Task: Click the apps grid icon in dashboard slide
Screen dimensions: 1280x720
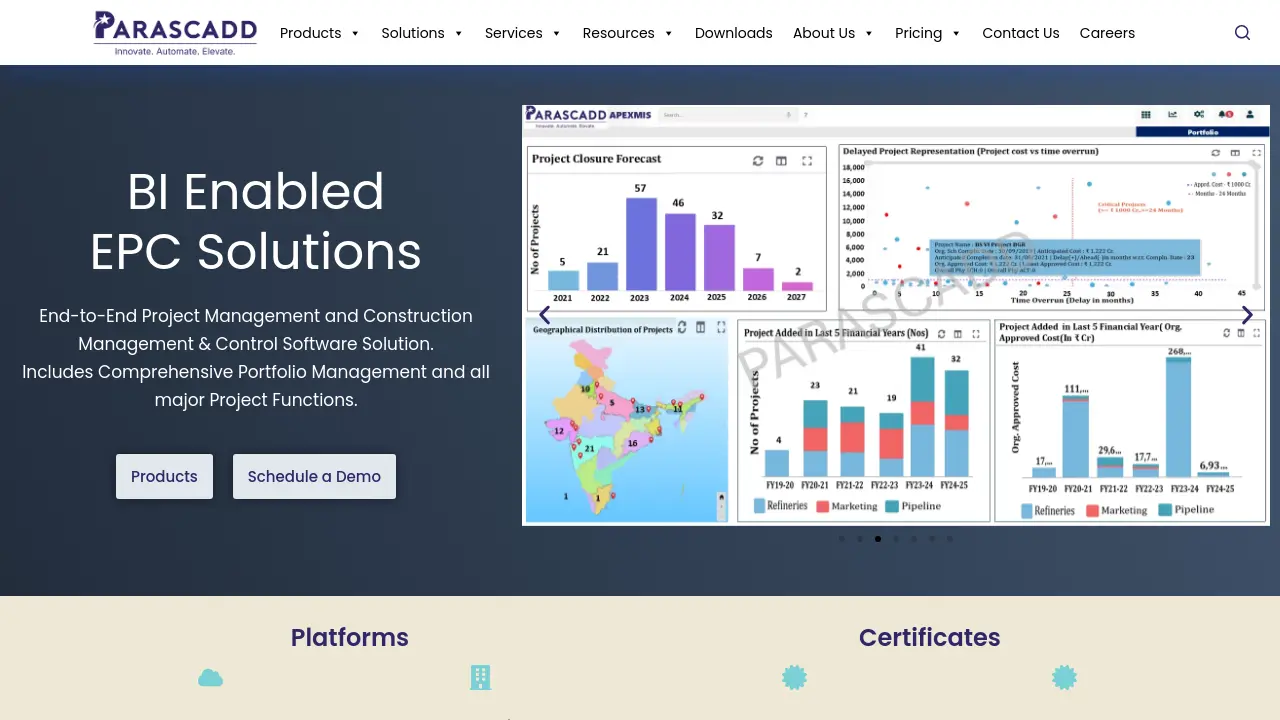Action: (1146, 115)
